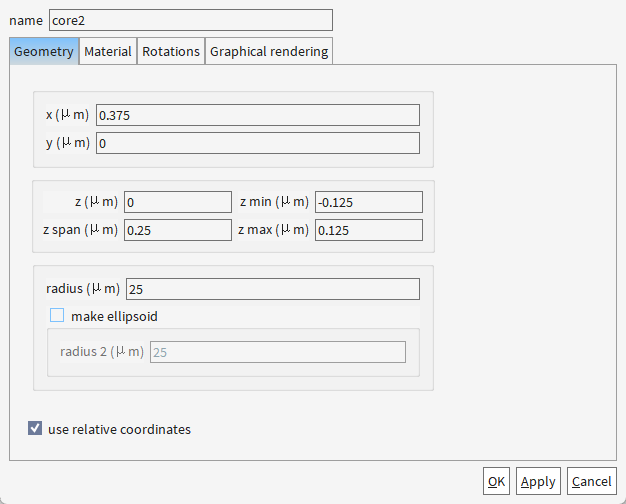Click the Apply button
626x504 pixels.
click(x=538, y=481)
